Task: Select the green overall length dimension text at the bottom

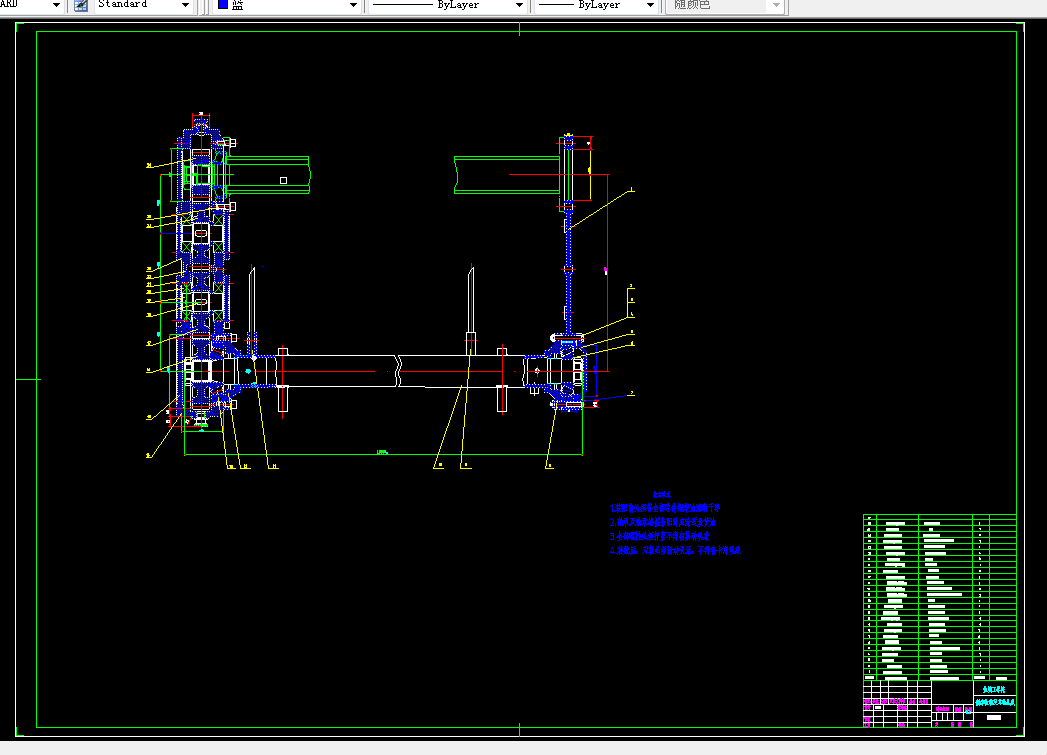Action: click(x=382, y=452)
